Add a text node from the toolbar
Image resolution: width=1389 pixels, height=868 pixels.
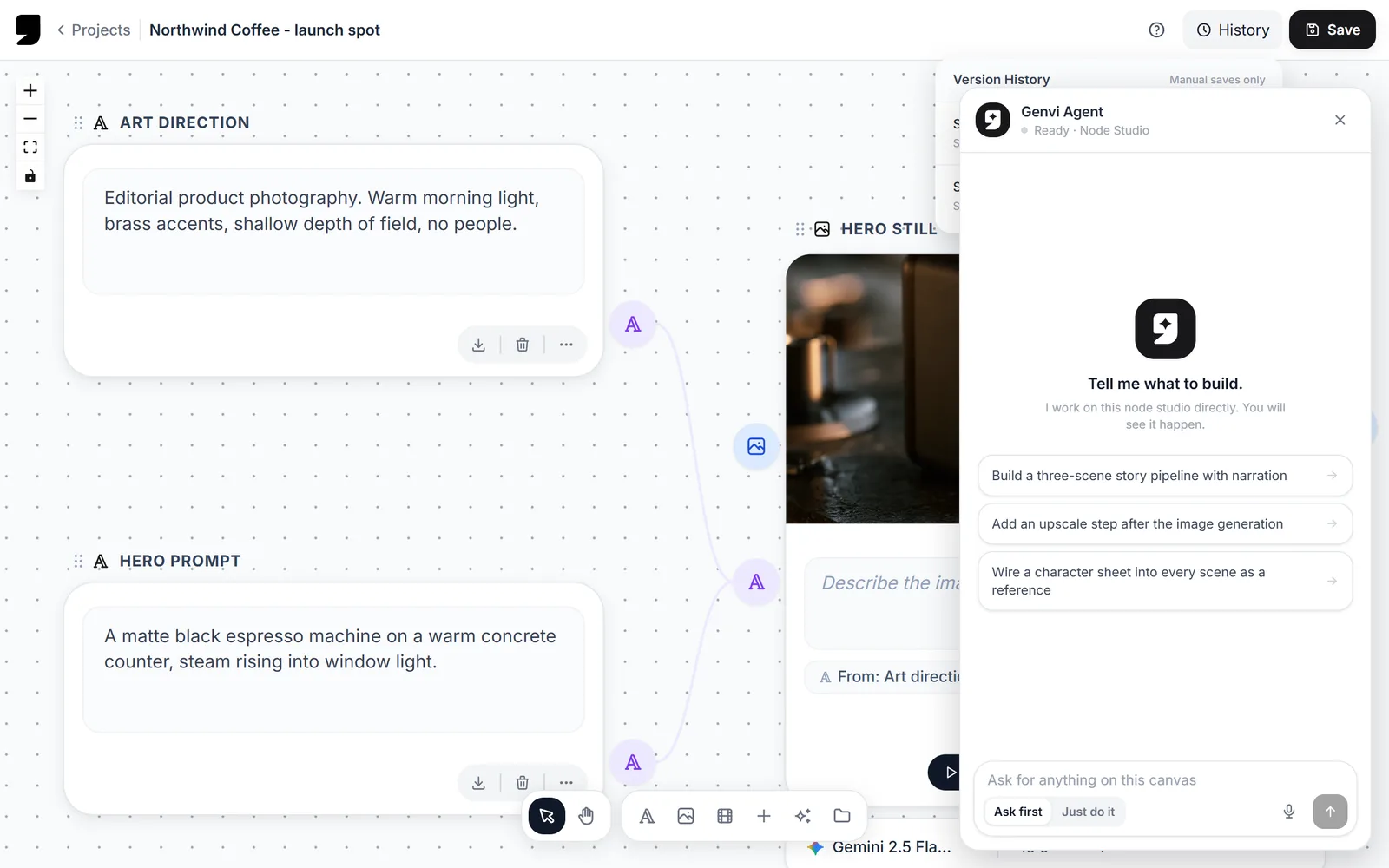(x=647, y=816)
